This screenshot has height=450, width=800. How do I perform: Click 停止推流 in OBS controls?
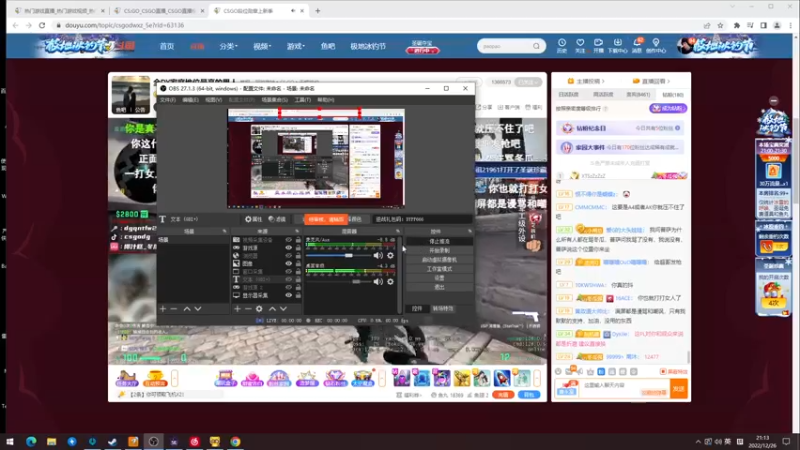[x=439, y=241]
